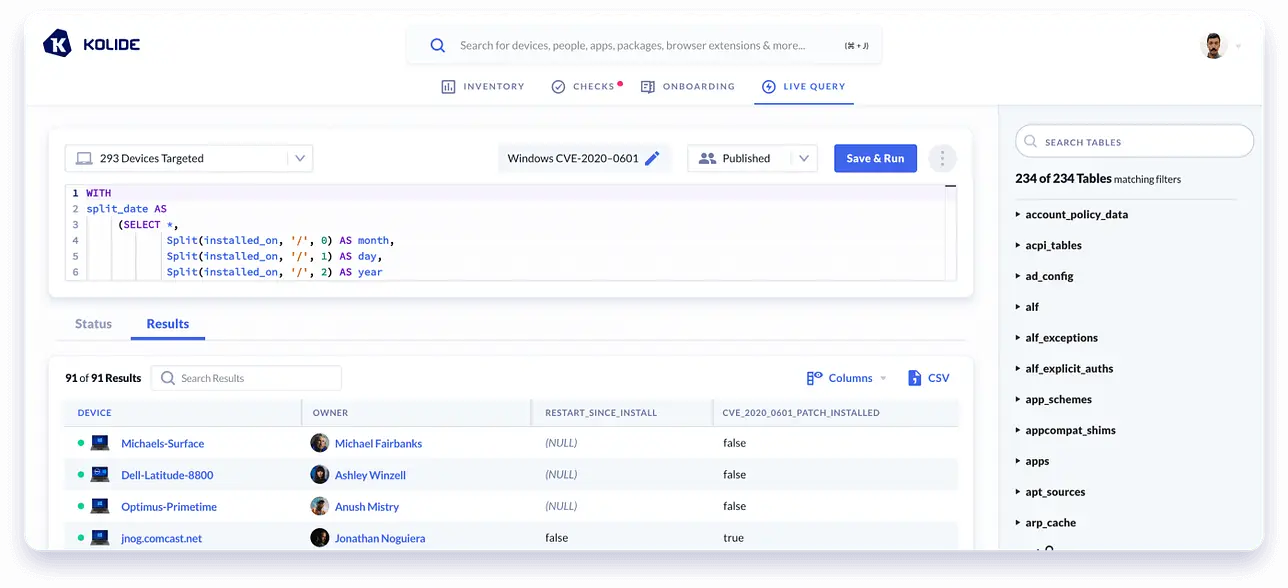1288x588 pixels.
Task: Click Ashley Winzell's avatar picture
Action: pyautogui.click(x=320, y=475)
